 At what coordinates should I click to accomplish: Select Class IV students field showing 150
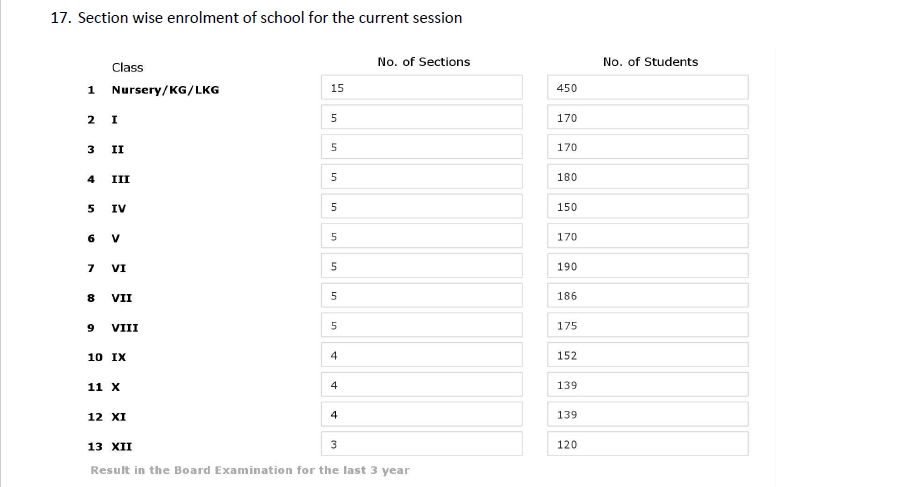(x=648, y=207)
